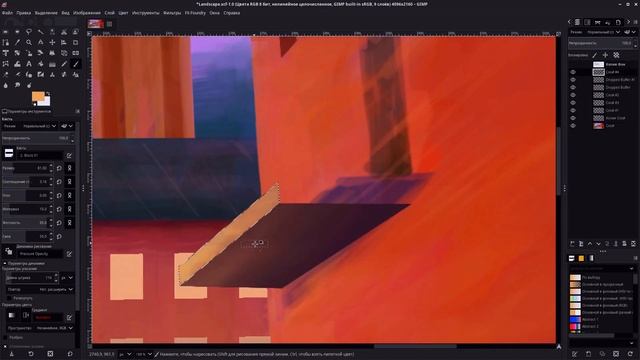Open the FX-Foundry menu

[195, 13]
